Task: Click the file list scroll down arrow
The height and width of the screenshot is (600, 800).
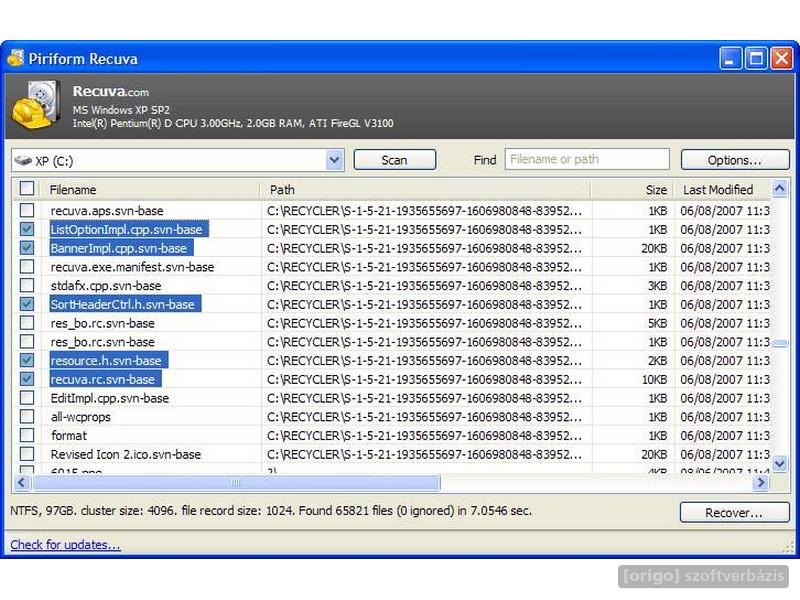Action: (780, 463)
